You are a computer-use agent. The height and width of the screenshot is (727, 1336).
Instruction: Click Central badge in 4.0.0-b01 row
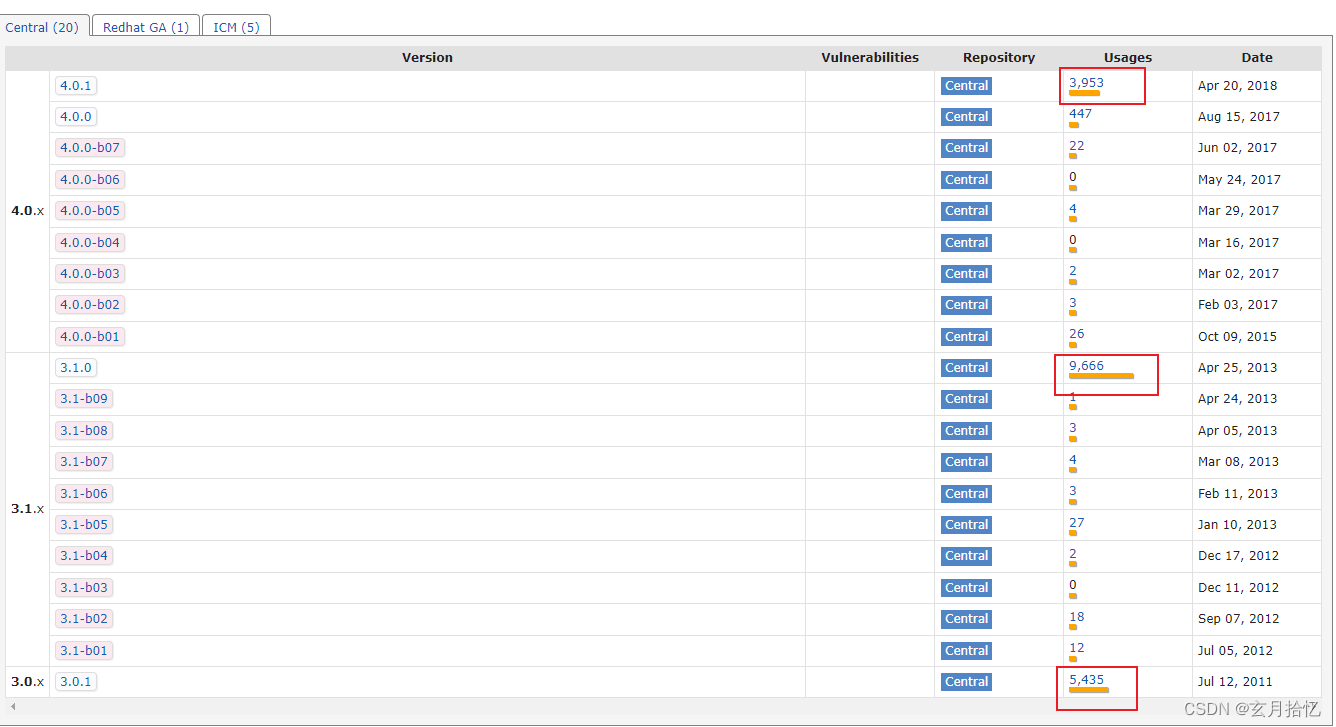[x=966, y=337]
